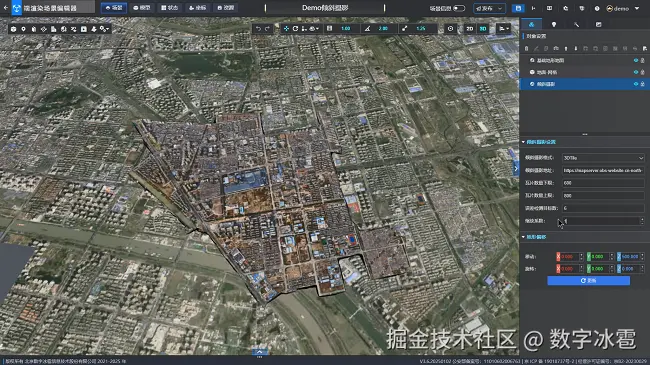The width and height of the screenshot is (650, 365).
Task: Switch to 2D view
Action: tap(469, 29)
